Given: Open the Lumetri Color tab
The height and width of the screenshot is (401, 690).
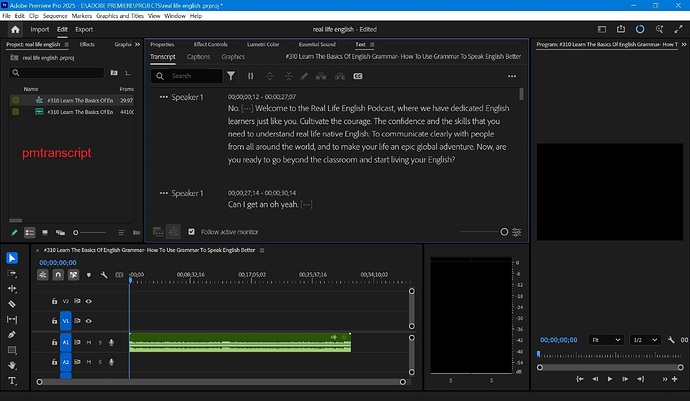Looking at the screenshot, I should click(x=263, y=44).
